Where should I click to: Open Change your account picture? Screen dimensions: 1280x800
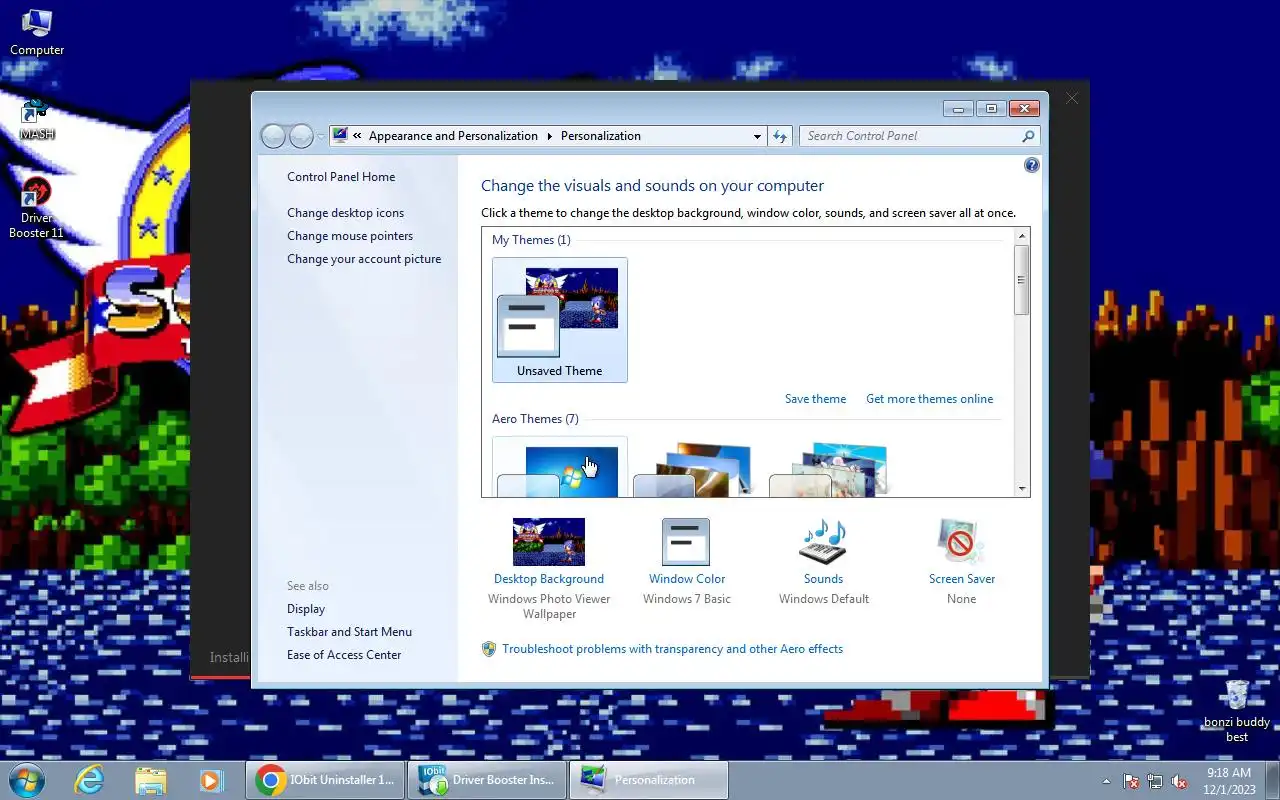[364, 259]
